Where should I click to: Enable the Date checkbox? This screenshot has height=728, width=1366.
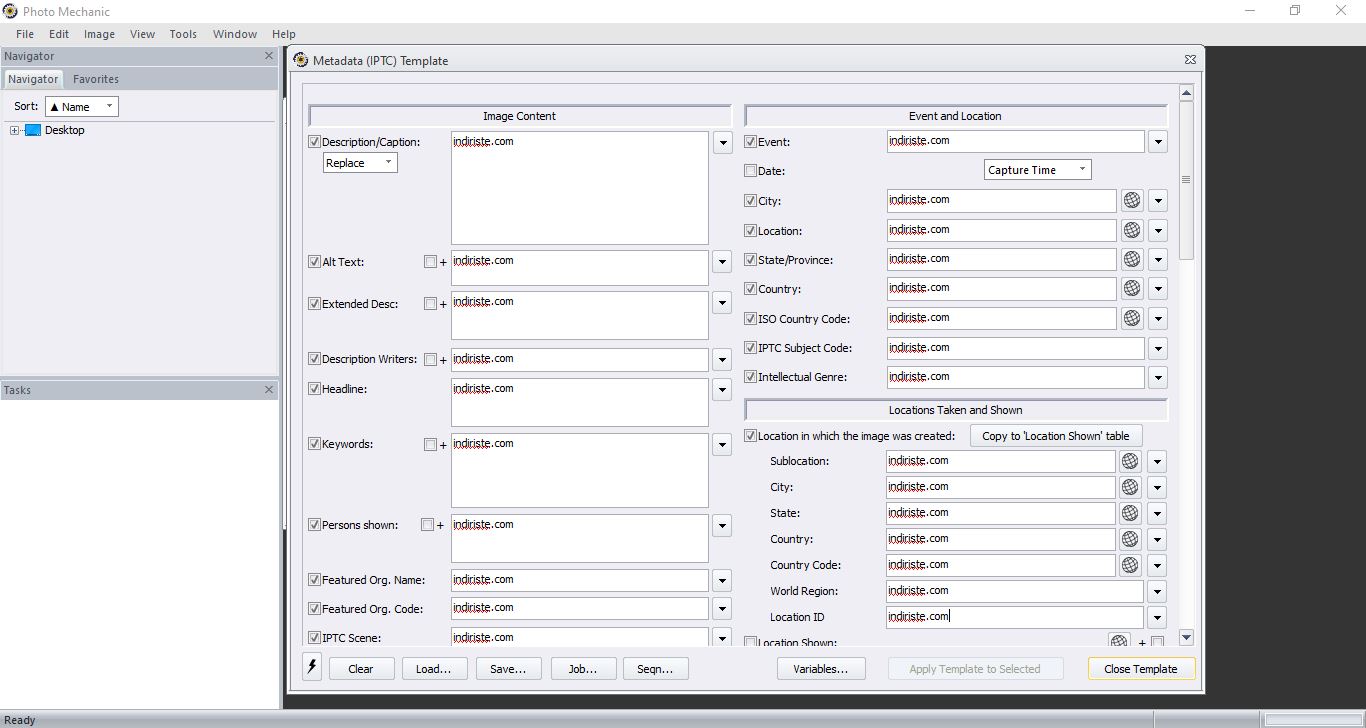[751, 171]
